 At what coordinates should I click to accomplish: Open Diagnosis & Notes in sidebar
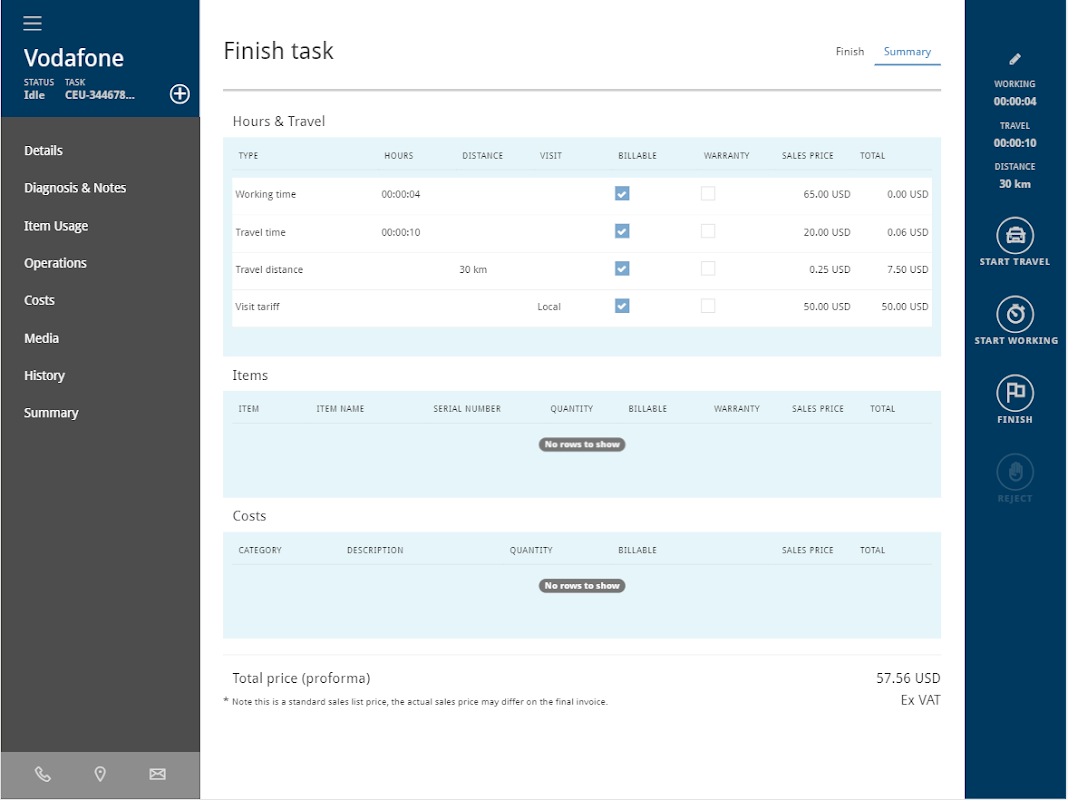pos(75,188)
